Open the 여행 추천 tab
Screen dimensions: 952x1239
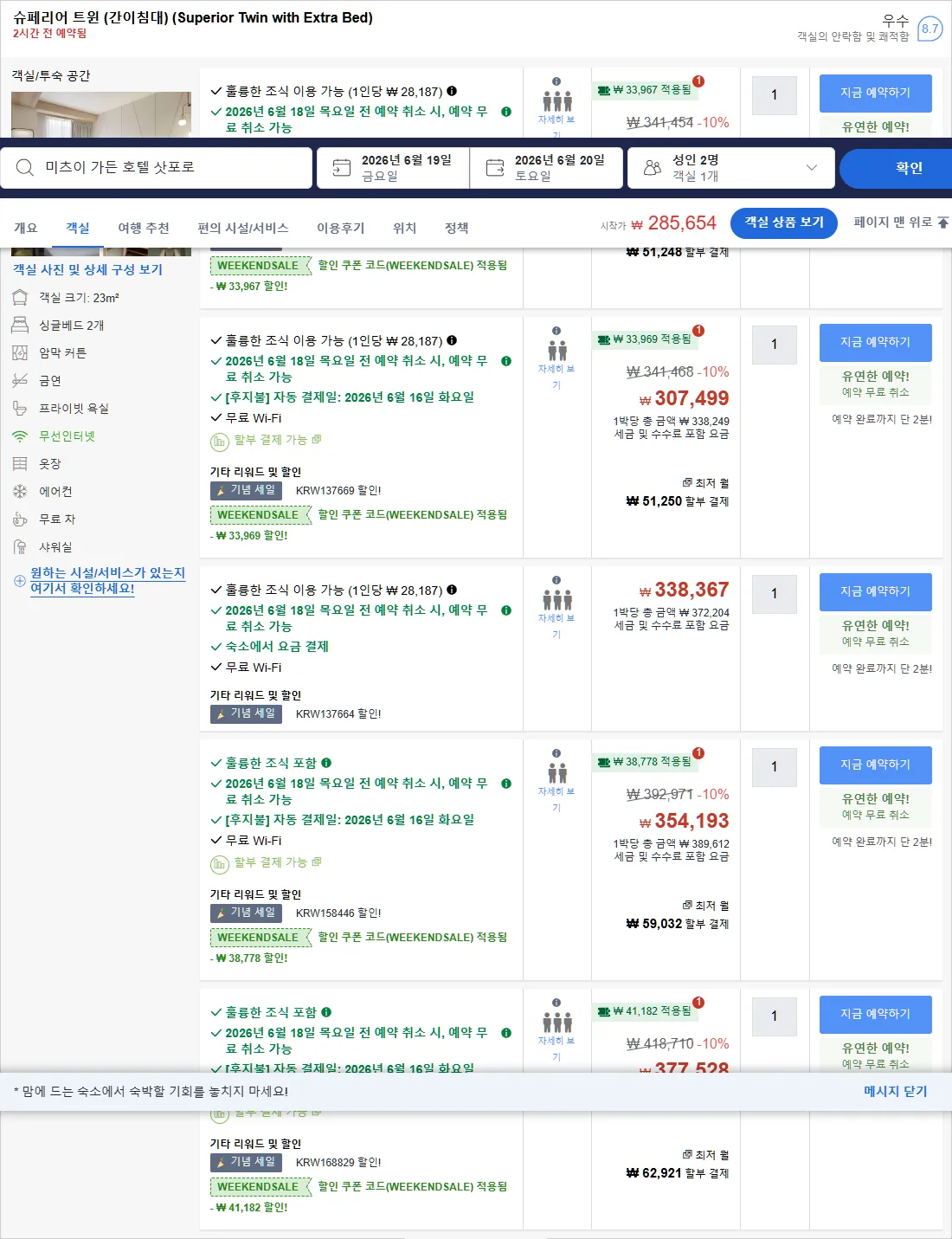pos(144,228)
